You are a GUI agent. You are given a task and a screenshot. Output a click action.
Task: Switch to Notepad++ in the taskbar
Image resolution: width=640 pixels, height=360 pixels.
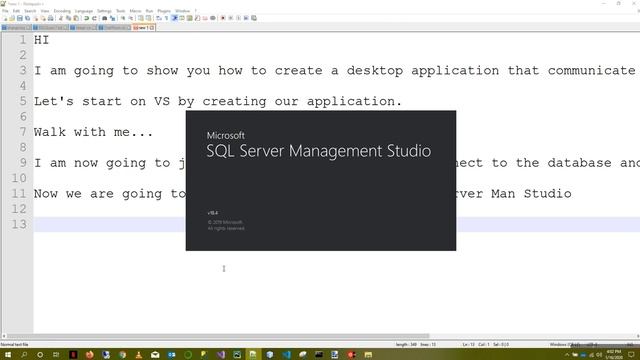pos(253,355)
